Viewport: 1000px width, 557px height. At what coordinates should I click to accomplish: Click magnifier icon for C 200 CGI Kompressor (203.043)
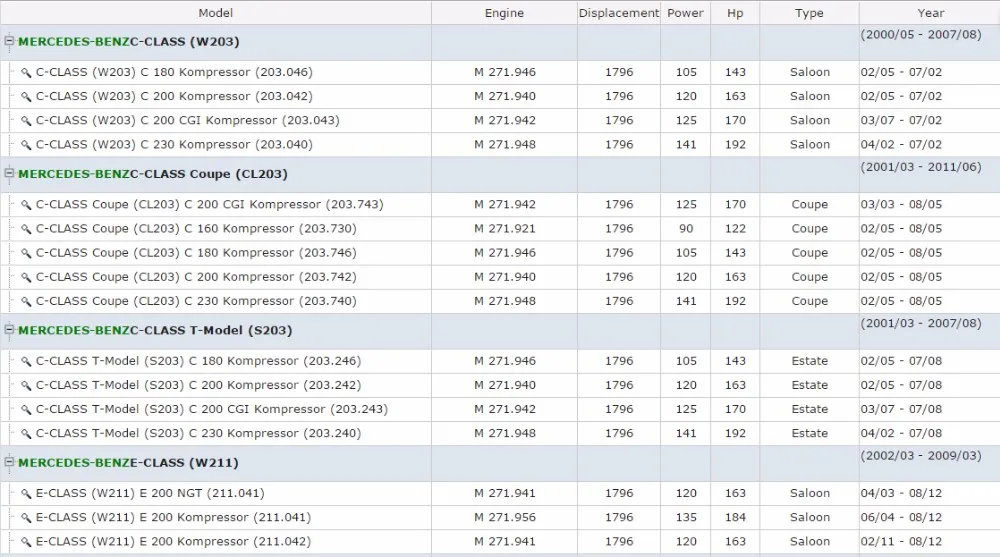pos(26,121)
